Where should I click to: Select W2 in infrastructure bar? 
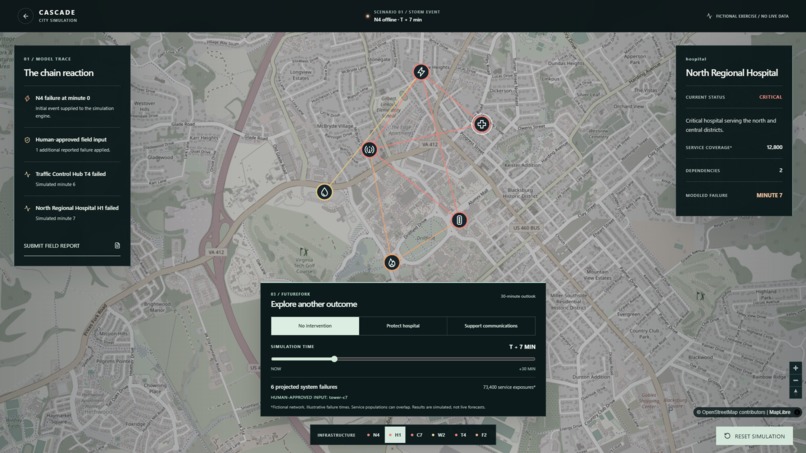coord(439,435)
